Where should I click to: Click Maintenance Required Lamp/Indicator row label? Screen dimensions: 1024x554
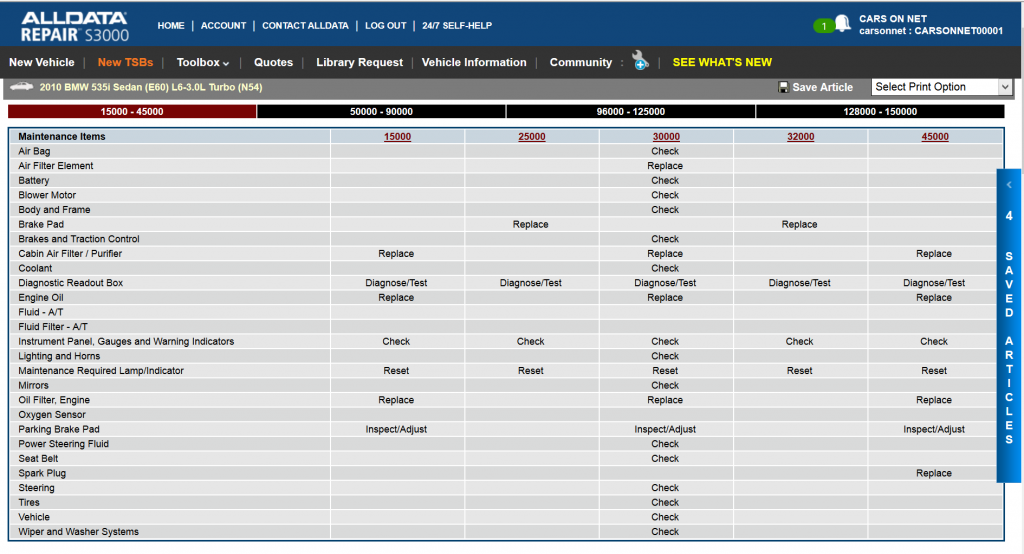(101, 370)
